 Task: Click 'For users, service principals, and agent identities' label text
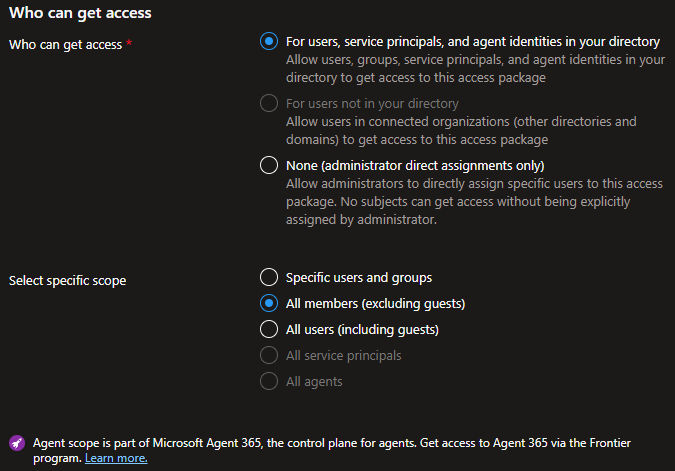[x=473, y=42]
